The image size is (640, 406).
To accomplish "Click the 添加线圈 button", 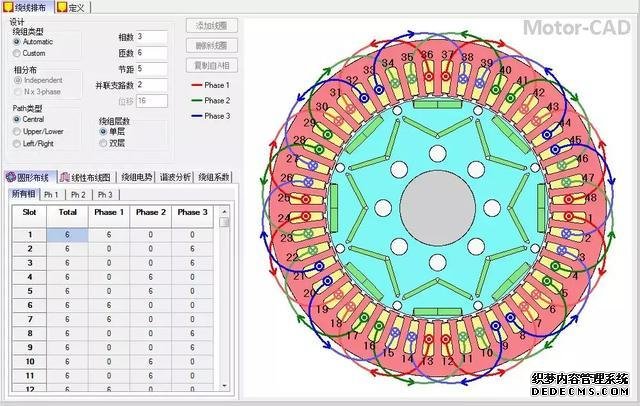I will tap(211, 27).
